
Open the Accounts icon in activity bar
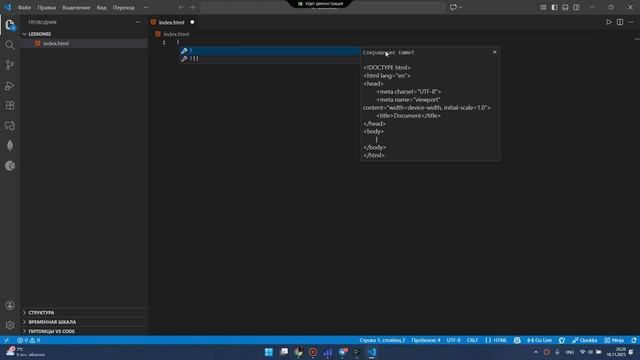coord(10,305)
